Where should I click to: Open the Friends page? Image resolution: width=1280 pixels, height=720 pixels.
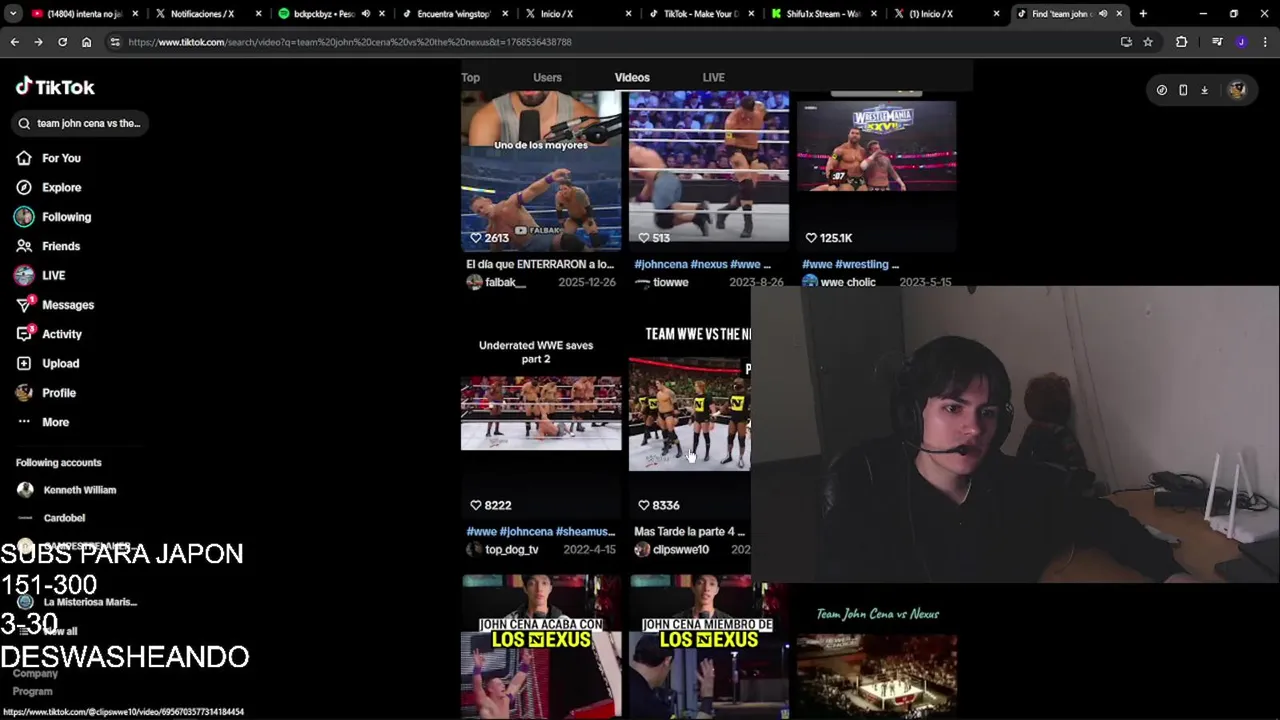click(x=48, y=246)
